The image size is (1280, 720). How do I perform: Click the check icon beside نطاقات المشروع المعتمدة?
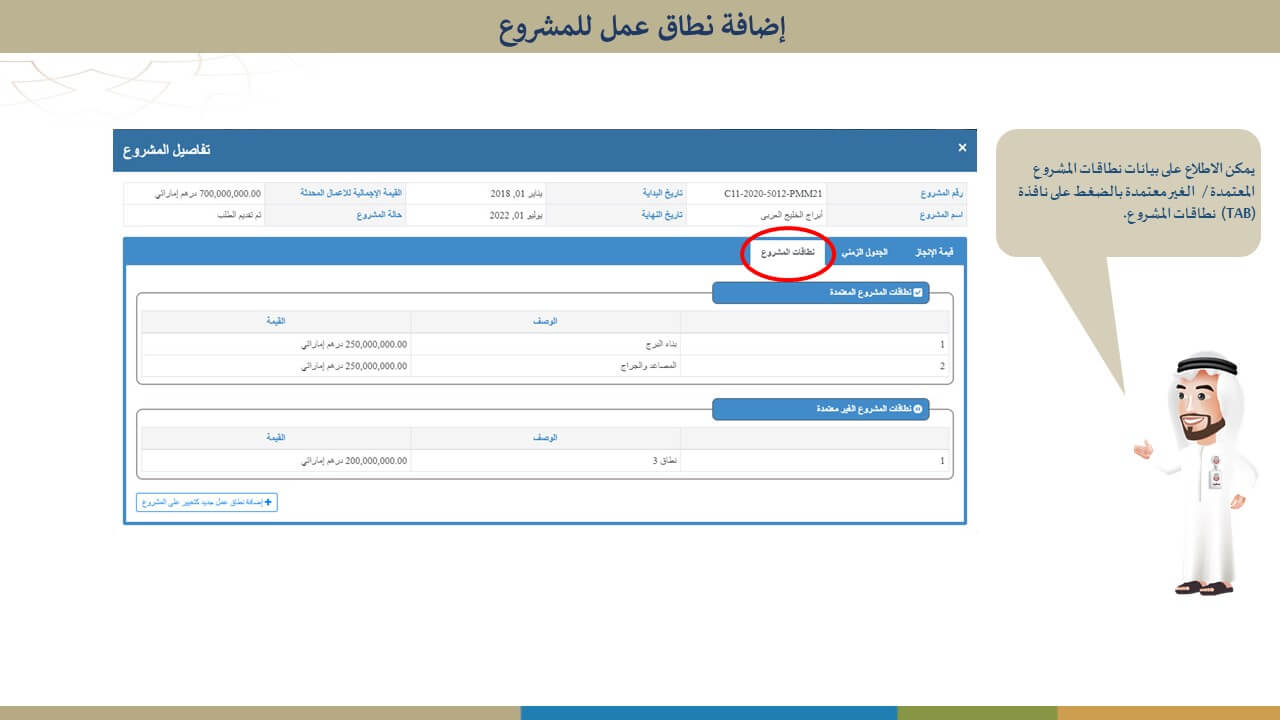[918, 293]
